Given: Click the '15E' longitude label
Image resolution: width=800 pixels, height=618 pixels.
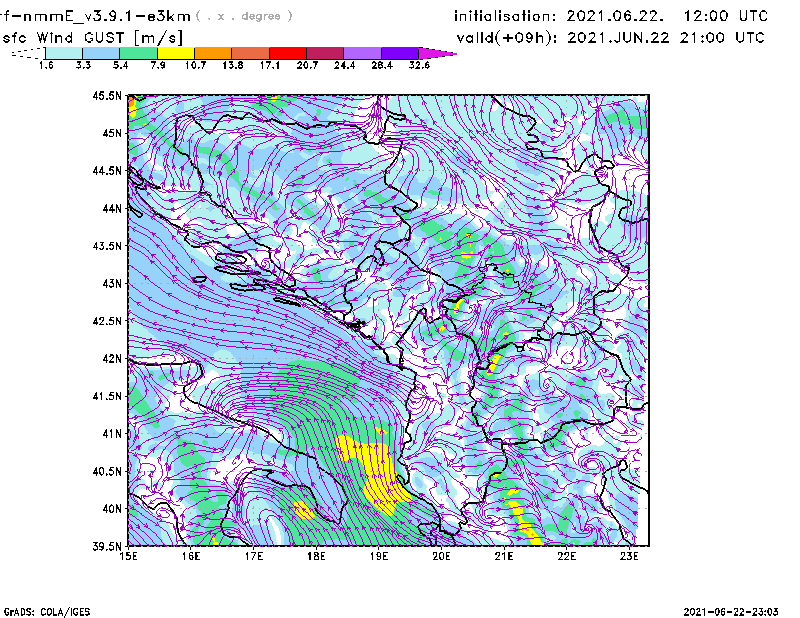Looking at the screenshot, I should (x=128, y=556).
